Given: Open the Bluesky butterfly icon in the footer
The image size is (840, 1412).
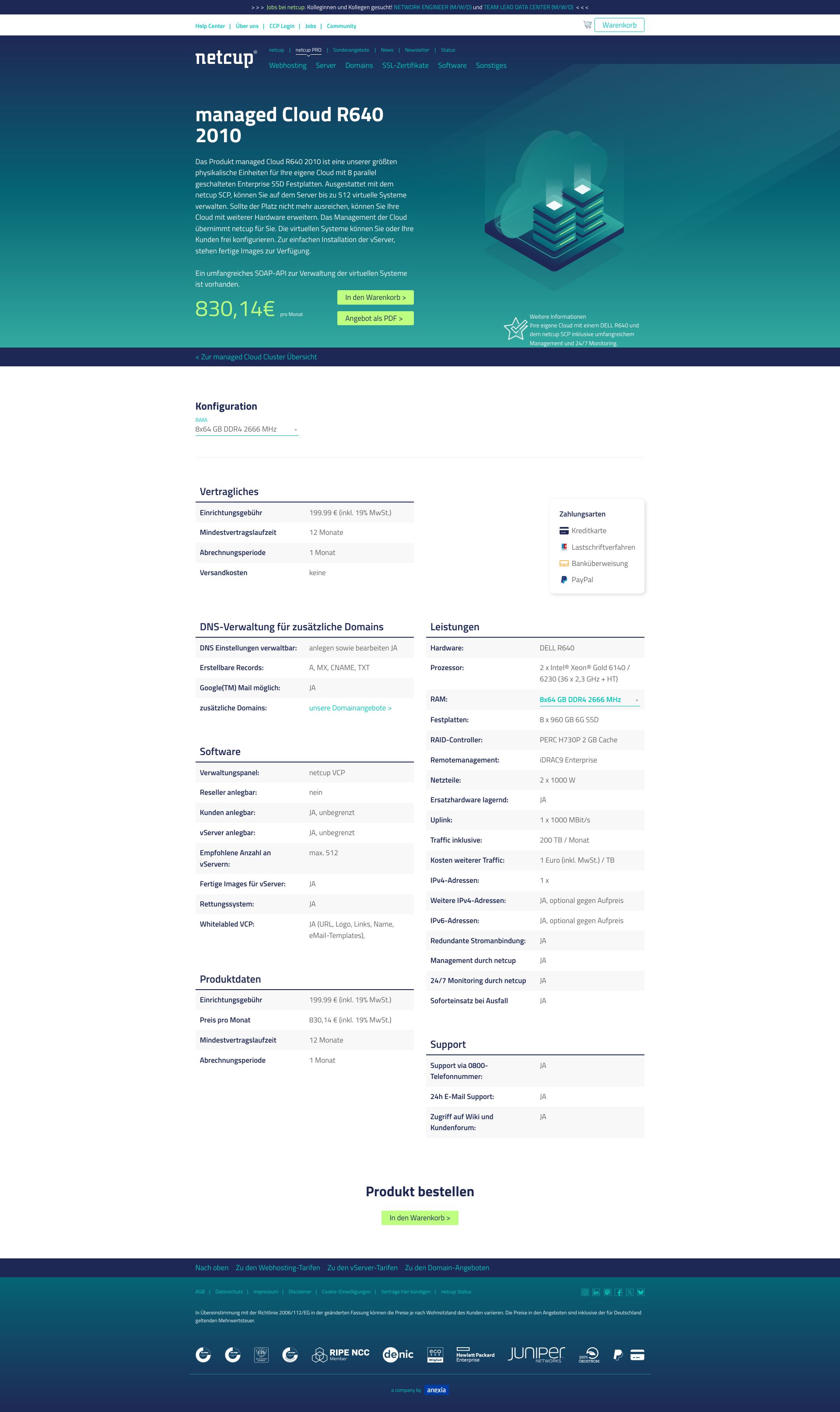Looking at the screenshot, I should 641,1293.
